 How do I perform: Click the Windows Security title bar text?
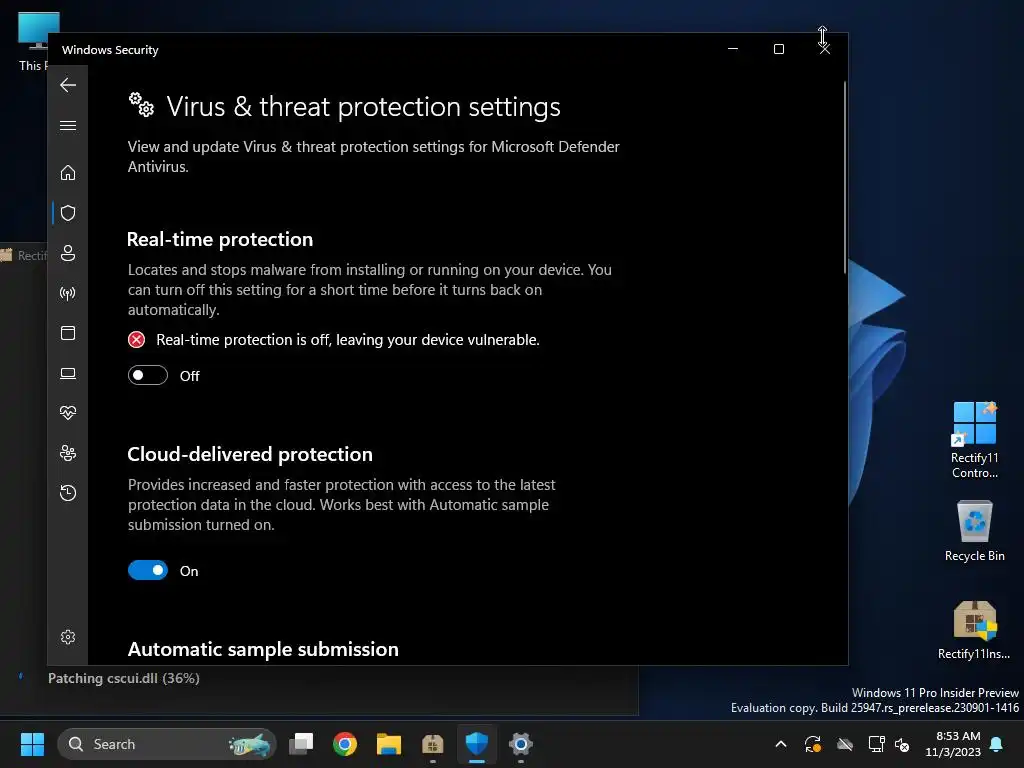110,50
